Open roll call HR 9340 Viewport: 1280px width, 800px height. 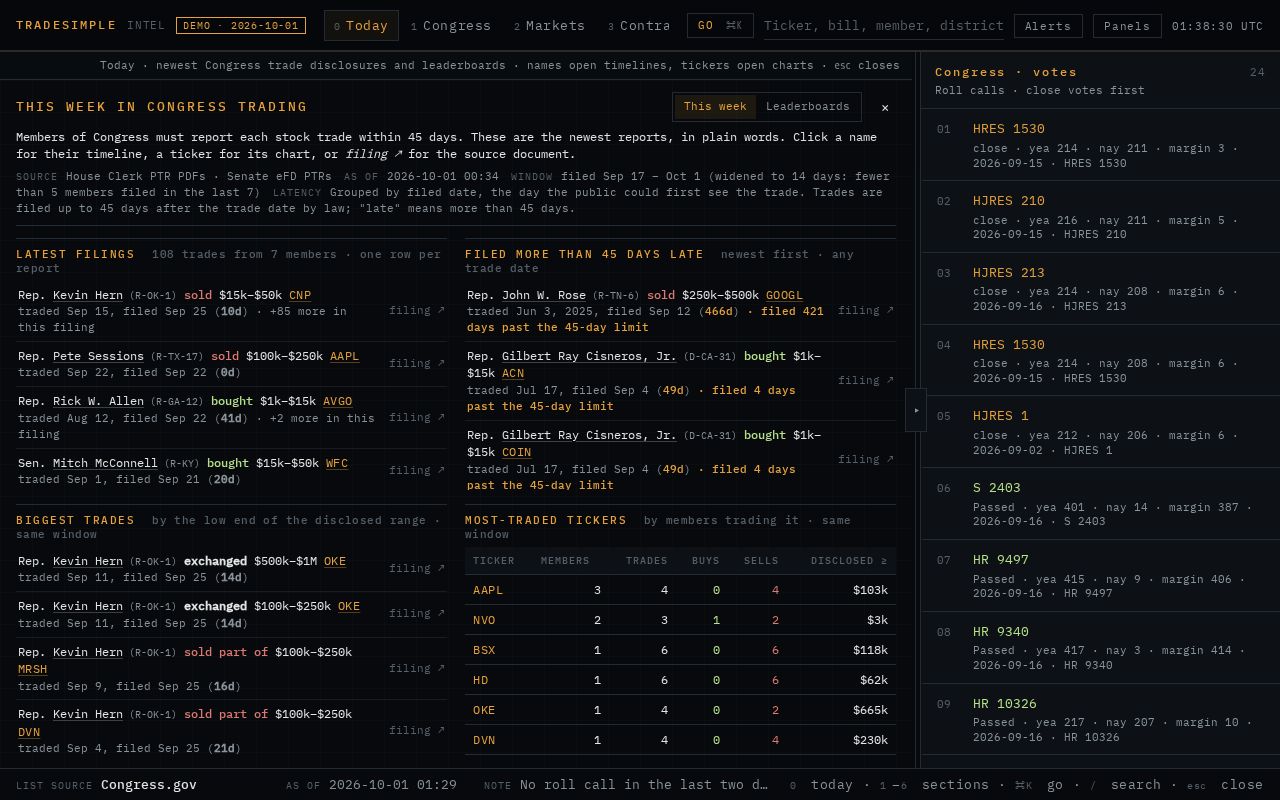[x=1100, y=648]
